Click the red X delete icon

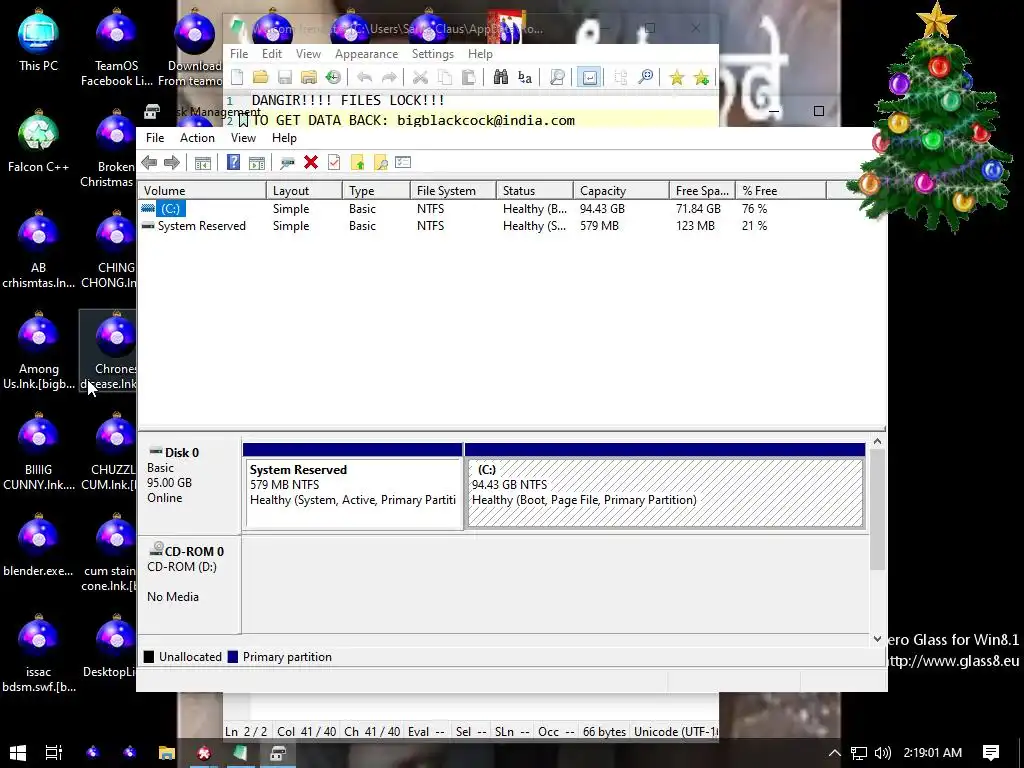311,163
